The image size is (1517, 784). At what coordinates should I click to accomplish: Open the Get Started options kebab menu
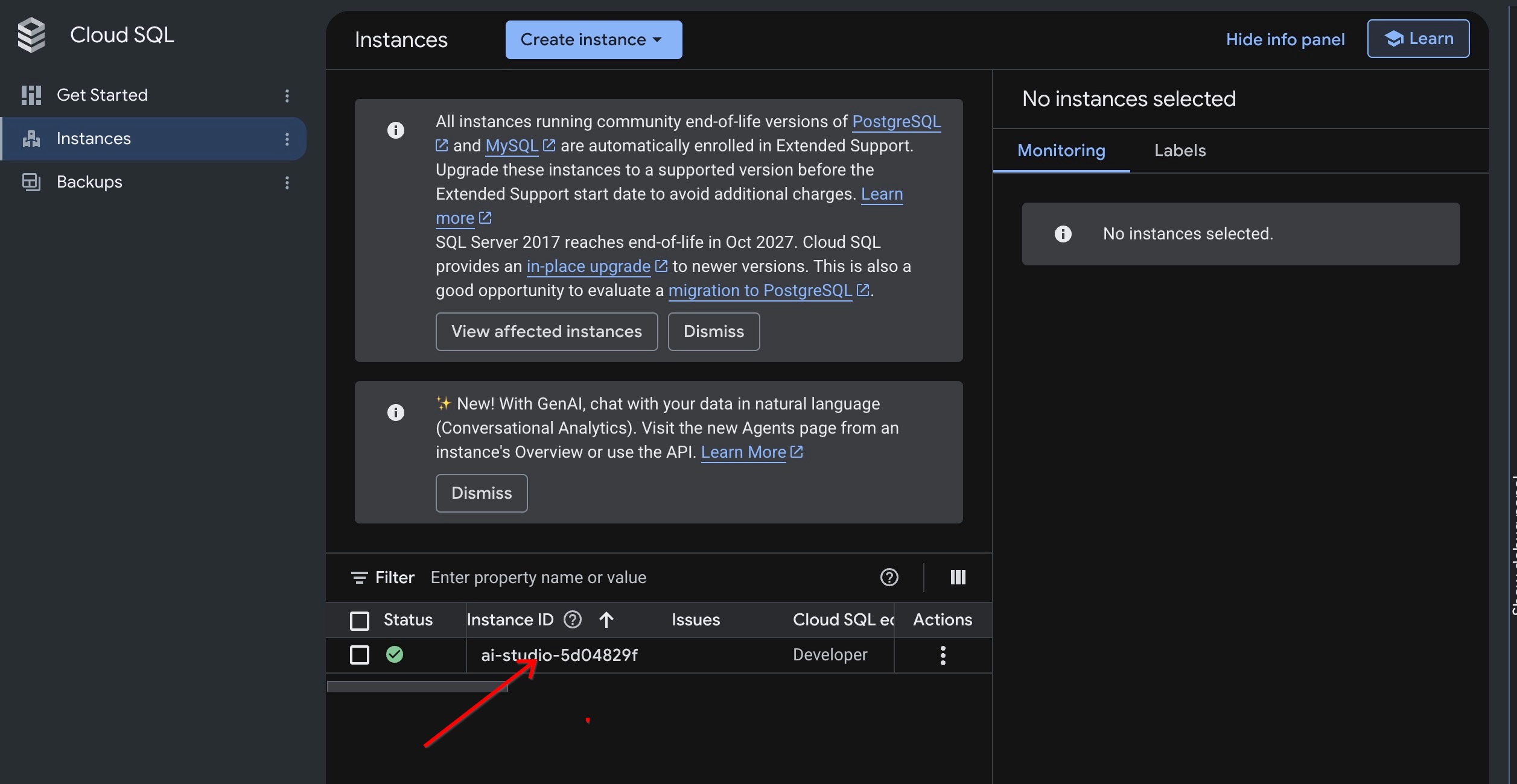(287, 95)
